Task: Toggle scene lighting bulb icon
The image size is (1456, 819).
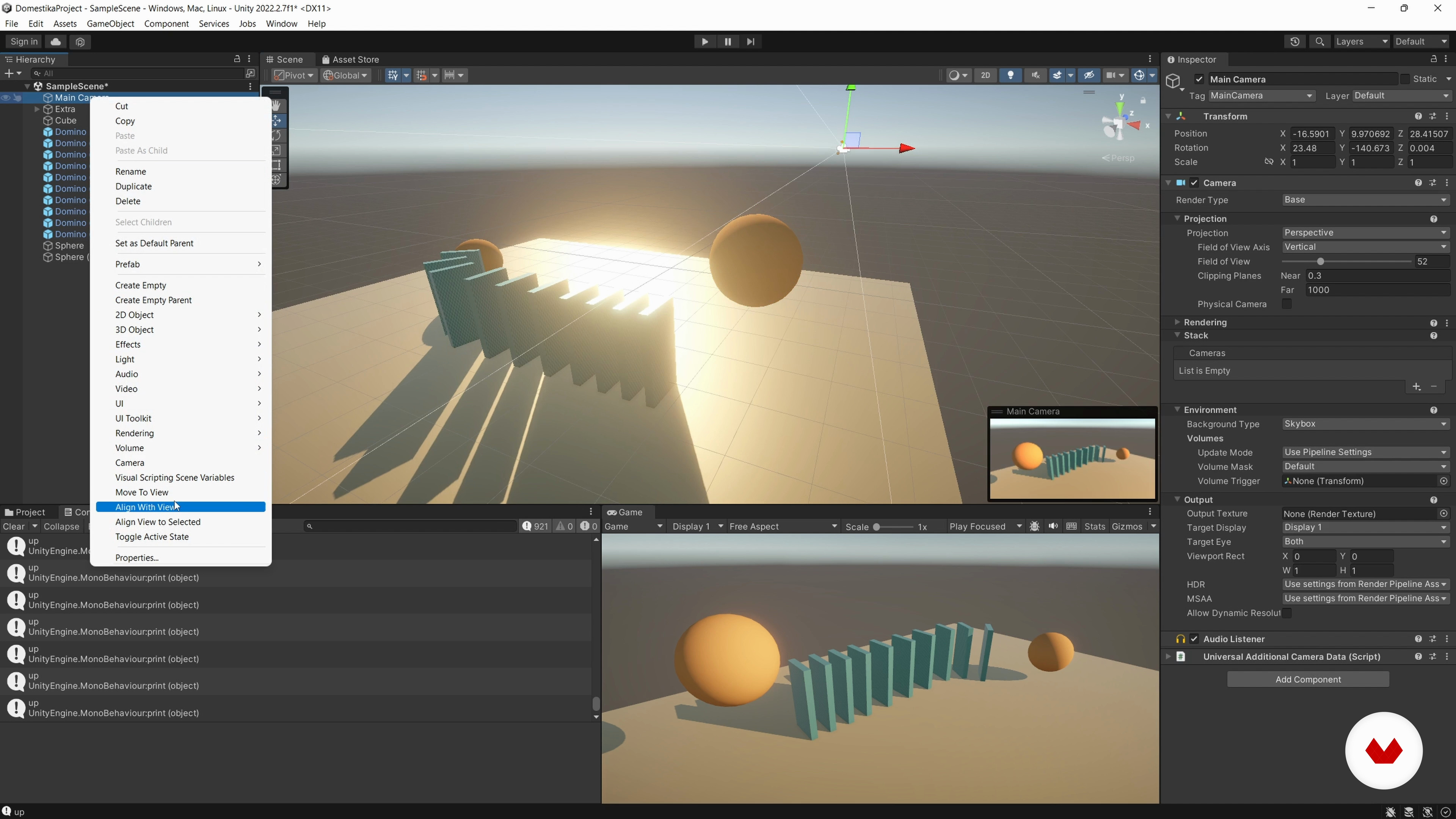Action: point(1010,75)
